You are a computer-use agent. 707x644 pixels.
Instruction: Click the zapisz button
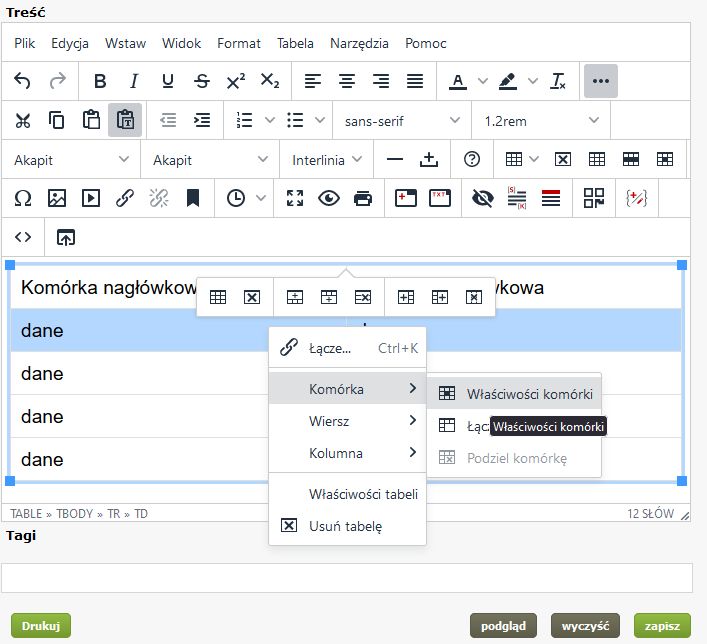click(x=661, y=626)
